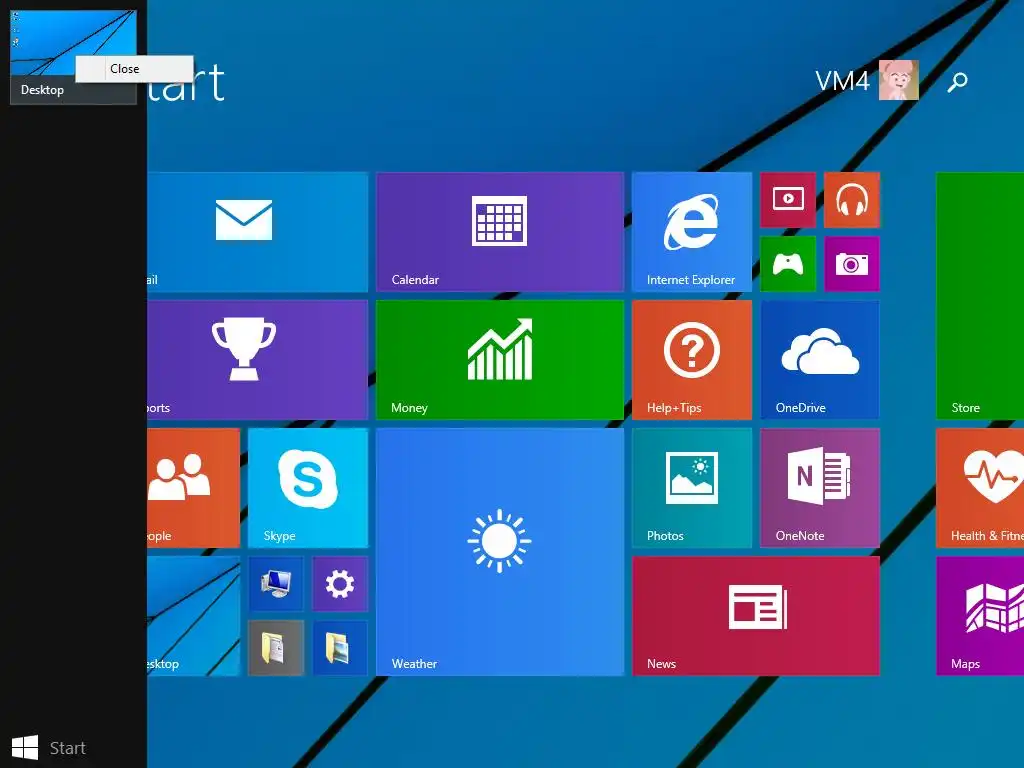Select Close in the context menu
Screen dimensions: 1024x768
point(135,69)
